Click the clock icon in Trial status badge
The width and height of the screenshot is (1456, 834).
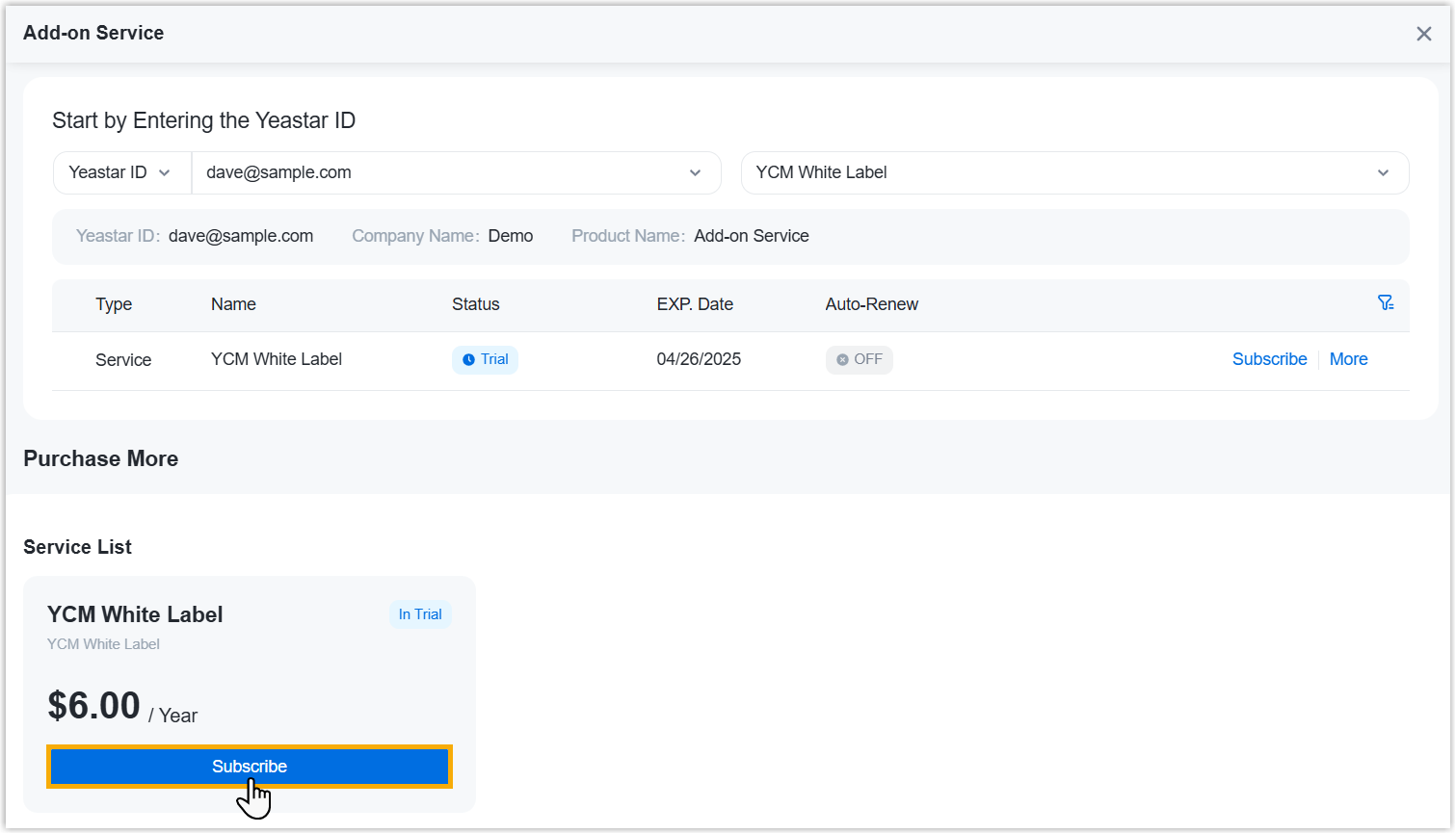(468, 360)
